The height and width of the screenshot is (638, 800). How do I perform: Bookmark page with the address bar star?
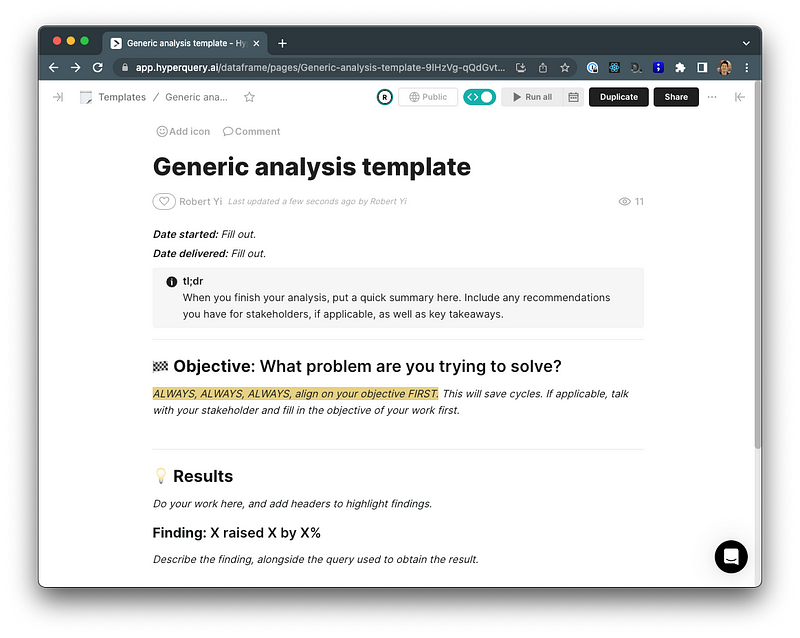[565, 68]
